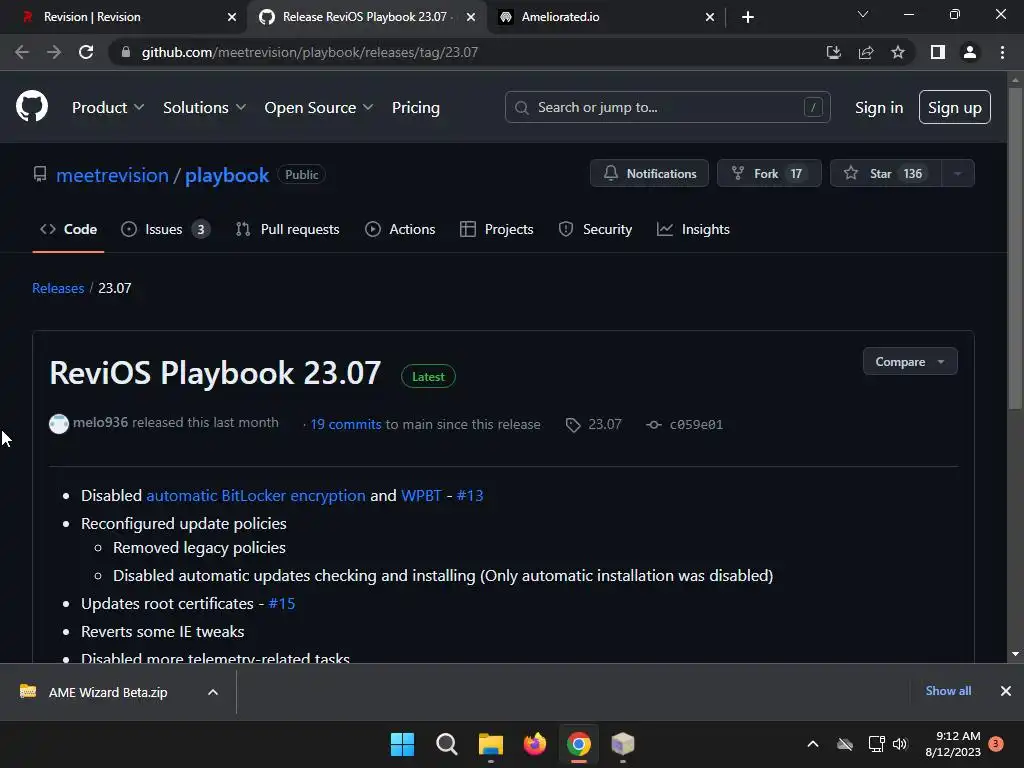Click the 23.07 tag icon

[x=573, y=424]
